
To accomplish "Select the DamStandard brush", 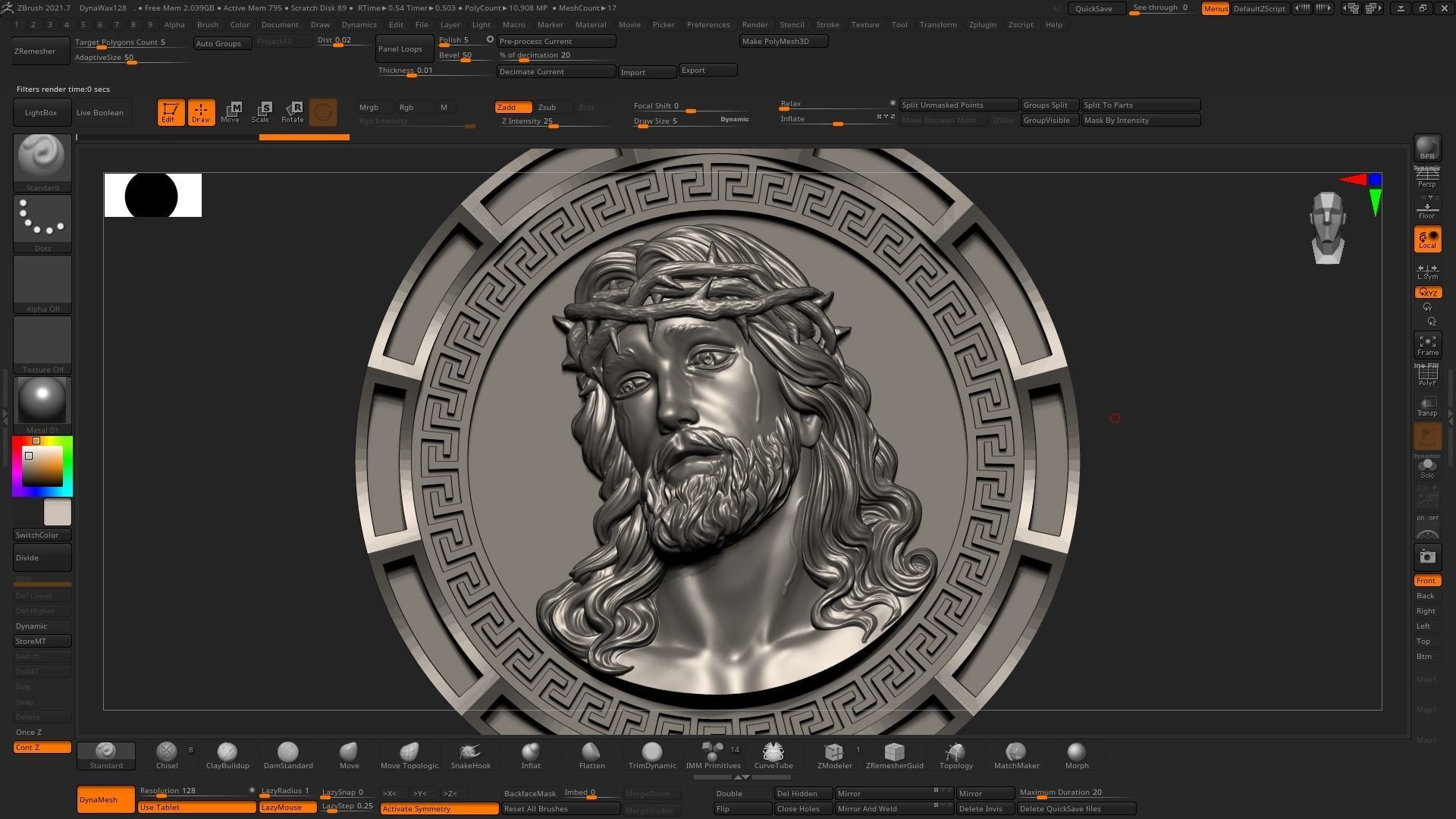I will coord(288,755).
